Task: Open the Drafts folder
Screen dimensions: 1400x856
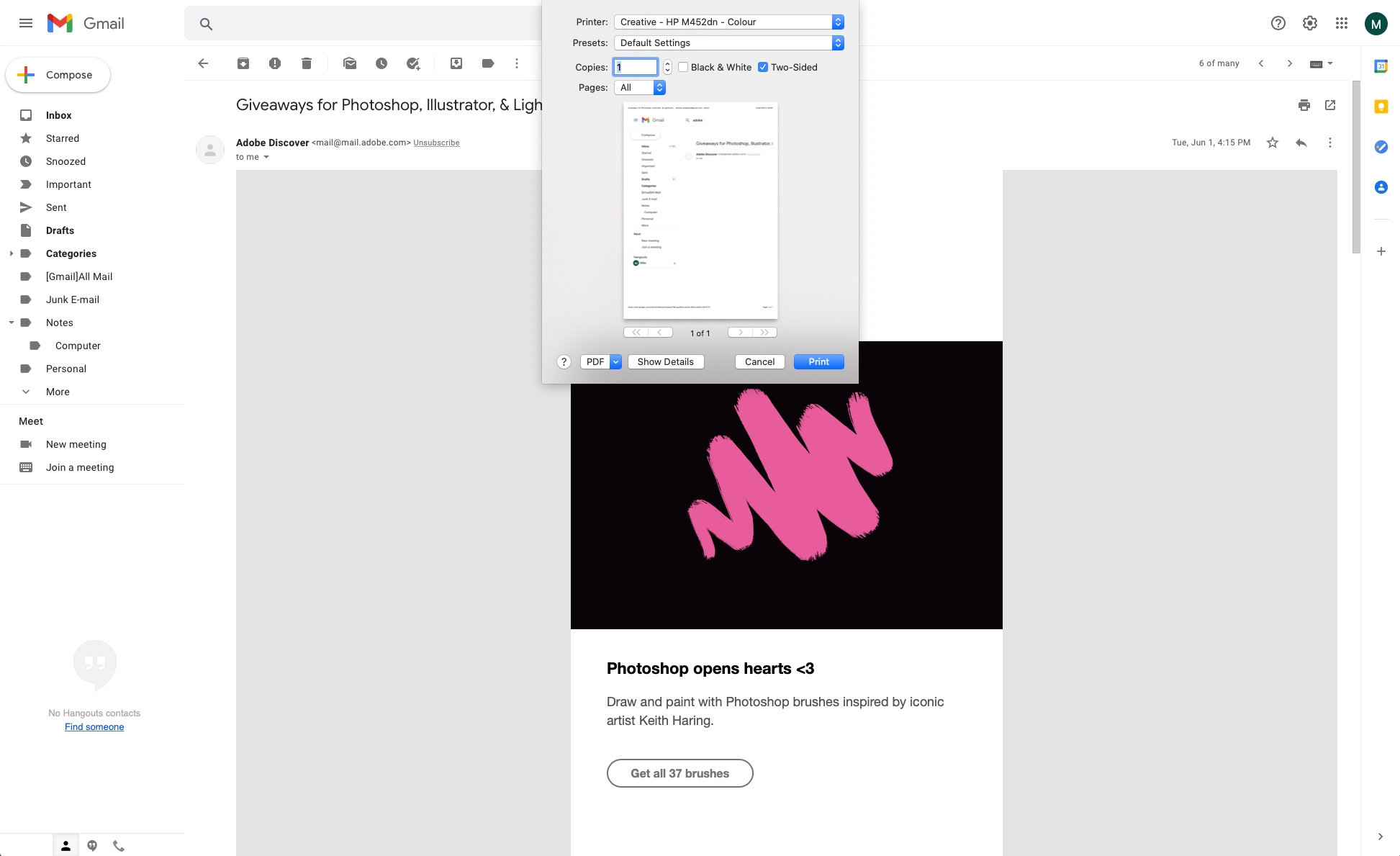Action: click(x=60, y=230)
